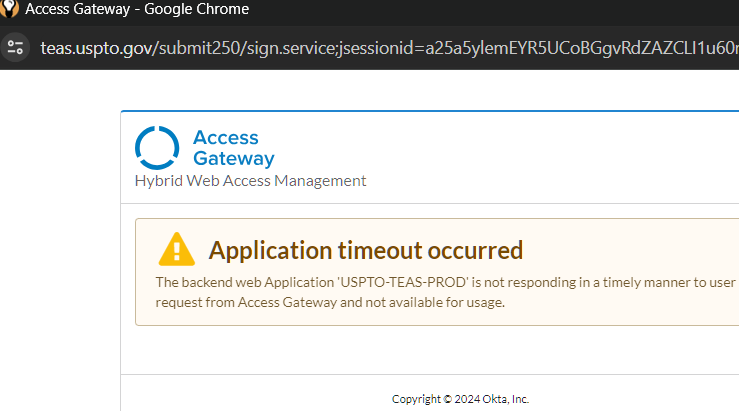Click the window title 'Access Gateway - Google Chrome'
This screenshot has width=739, height=411.
coord(137,9)
